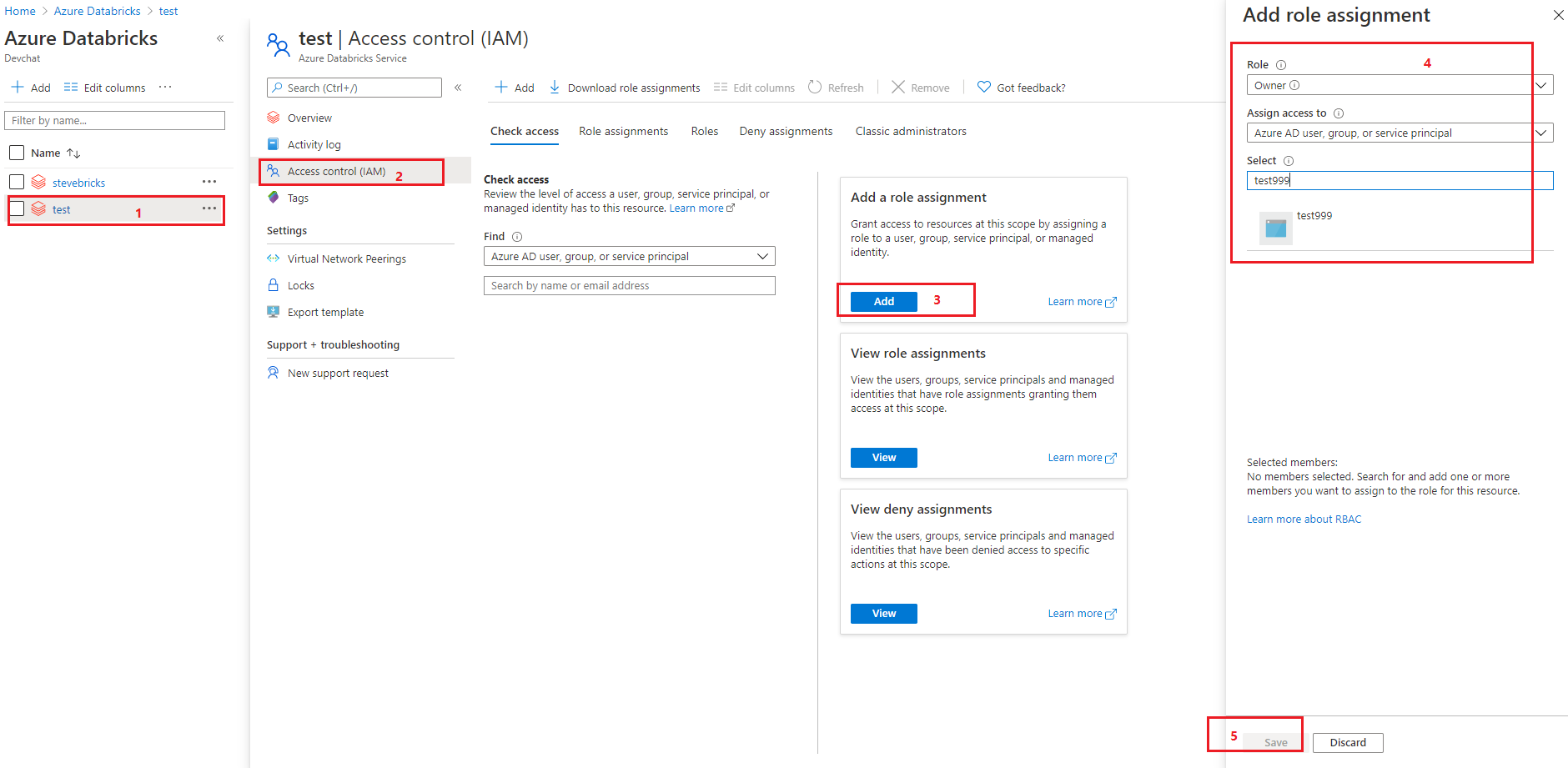Click the Select field containing test999

[x=1400, y=180]
